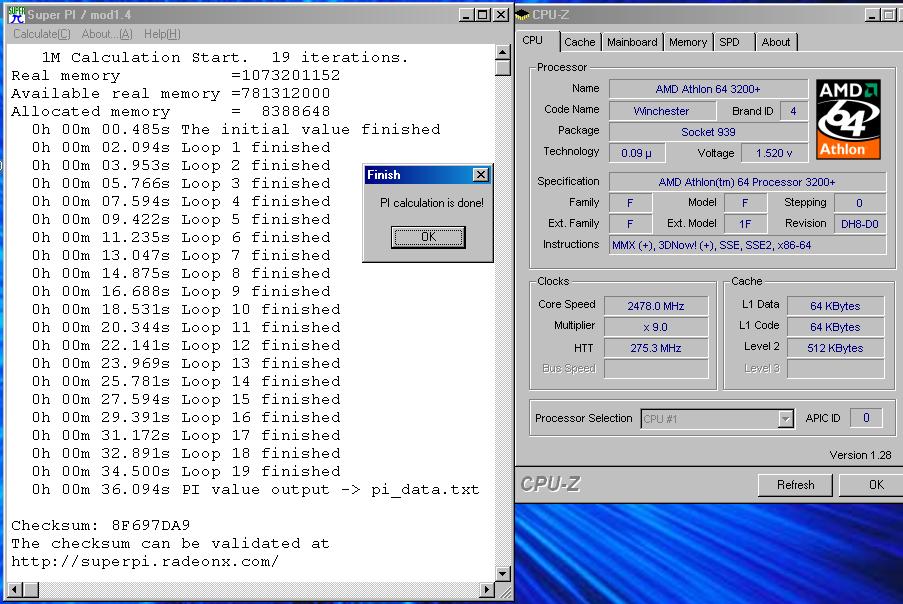Click the processor Name field 'AMD Athlon 64 3200+'
Viewport: 903px width, 604px height.
pyautogui.click(x=708, y=89)
